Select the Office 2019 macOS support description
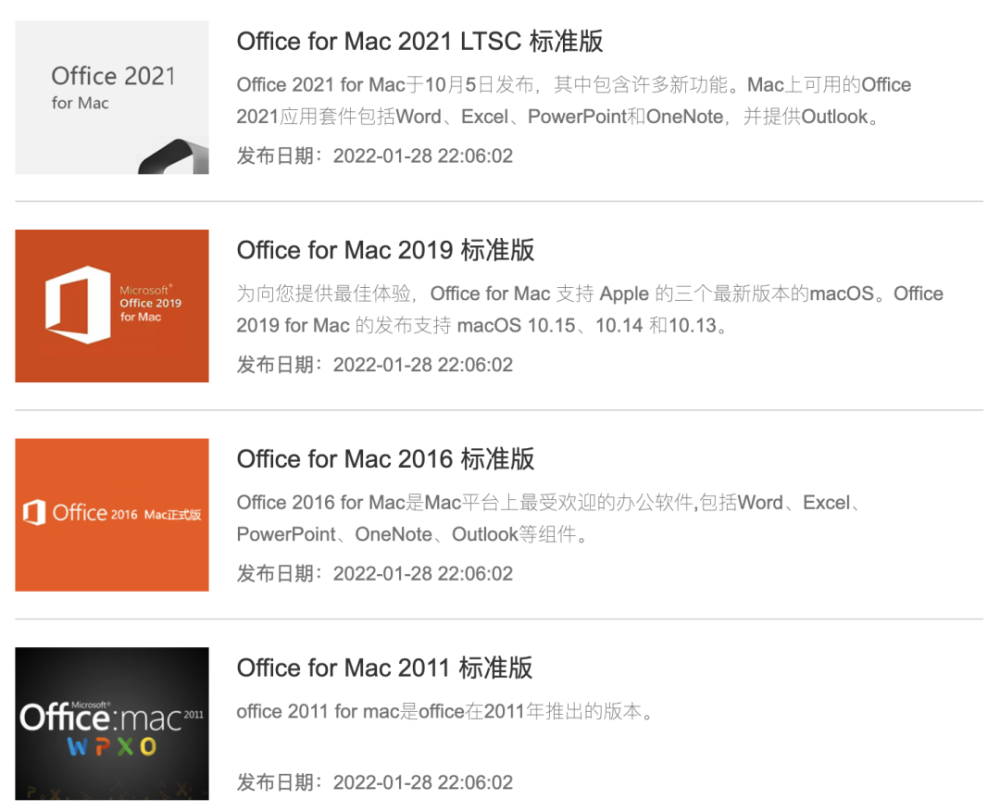 [590, 309]
